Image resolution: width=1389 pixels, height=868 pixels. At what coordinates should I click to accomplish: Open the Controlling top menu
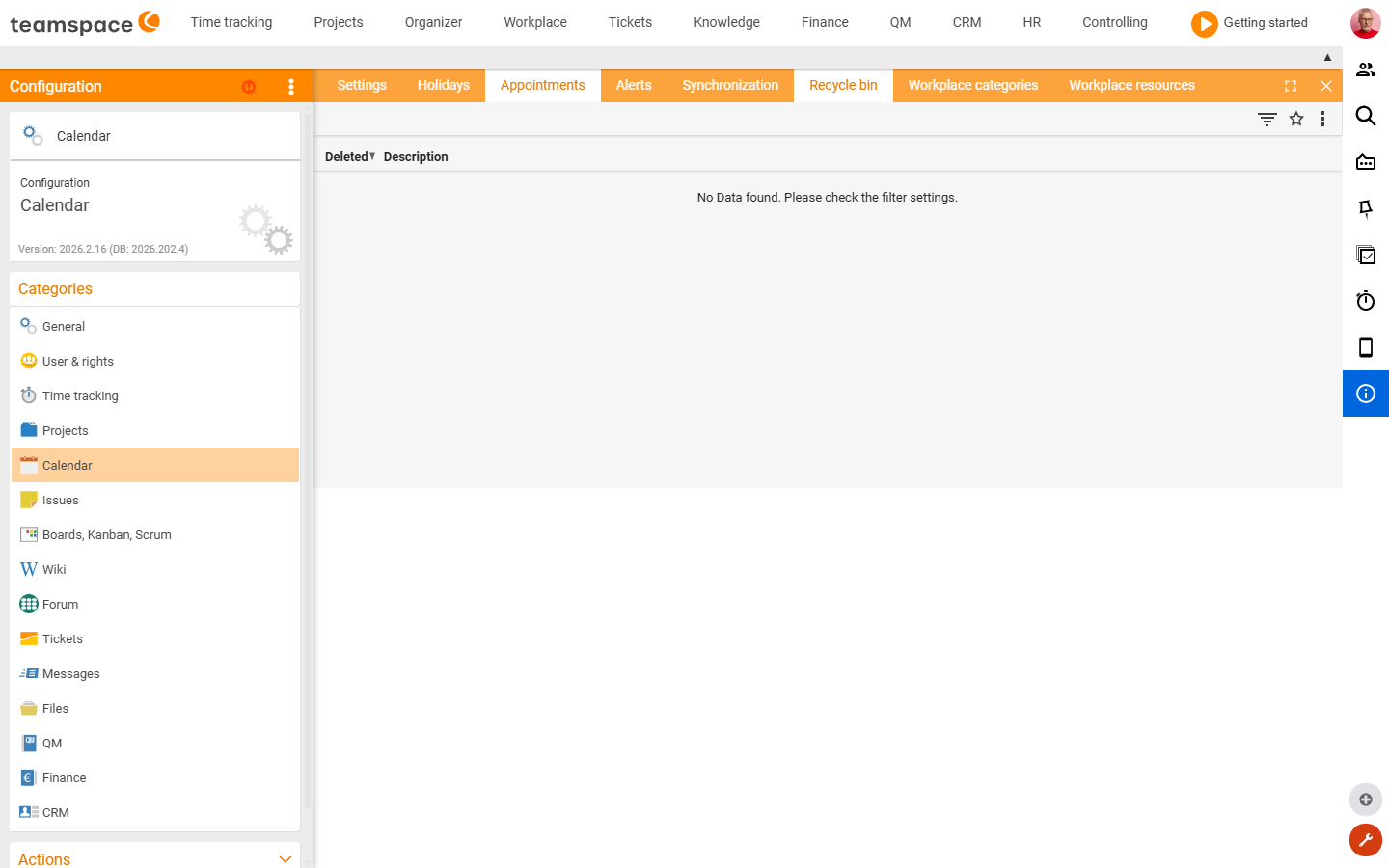(1115, 22)
